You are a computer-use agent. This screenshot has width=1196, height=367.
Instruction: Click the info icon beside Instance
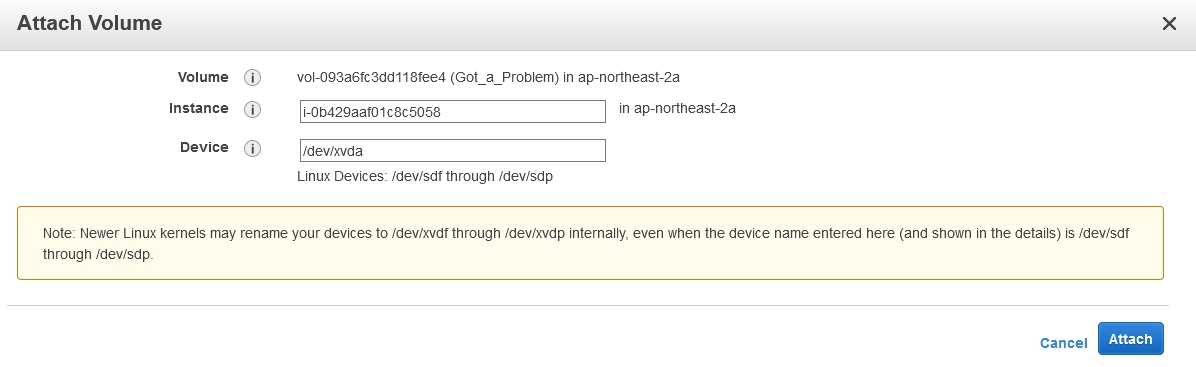[252, 109]
